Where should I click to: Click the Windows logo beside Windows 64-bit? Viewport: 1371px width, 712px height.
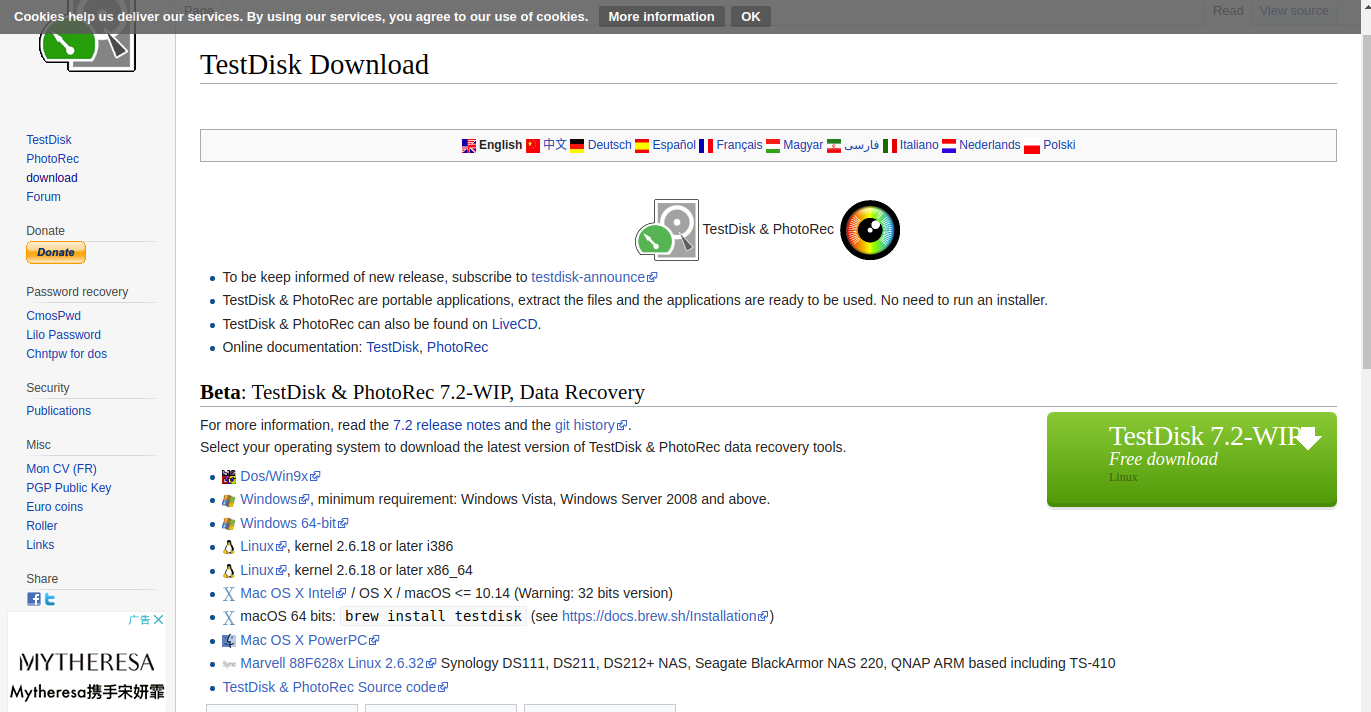tap(229, 524)
